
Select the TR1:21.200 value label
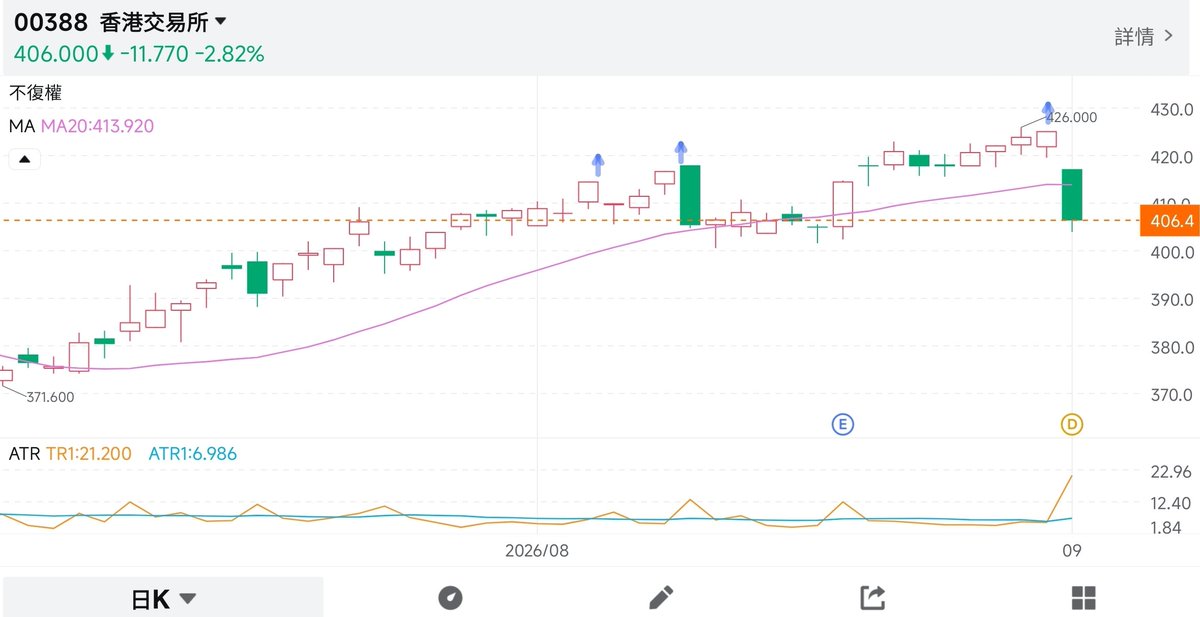89,454
